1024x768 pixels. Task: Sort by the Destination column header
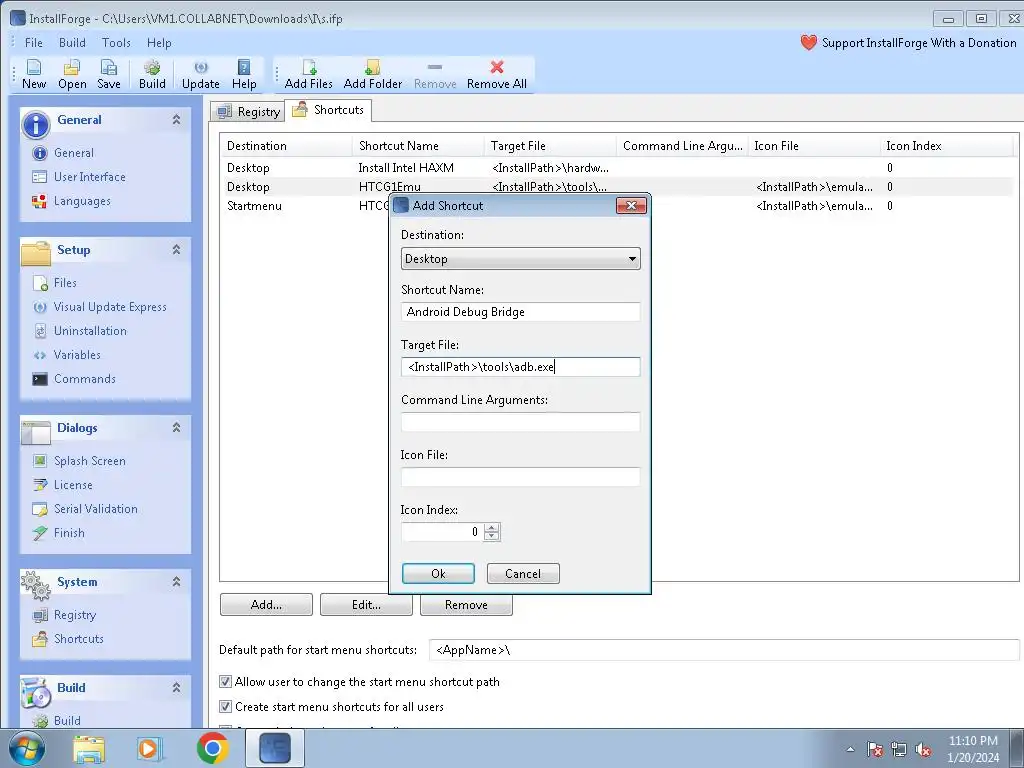[x=285, y=146]
